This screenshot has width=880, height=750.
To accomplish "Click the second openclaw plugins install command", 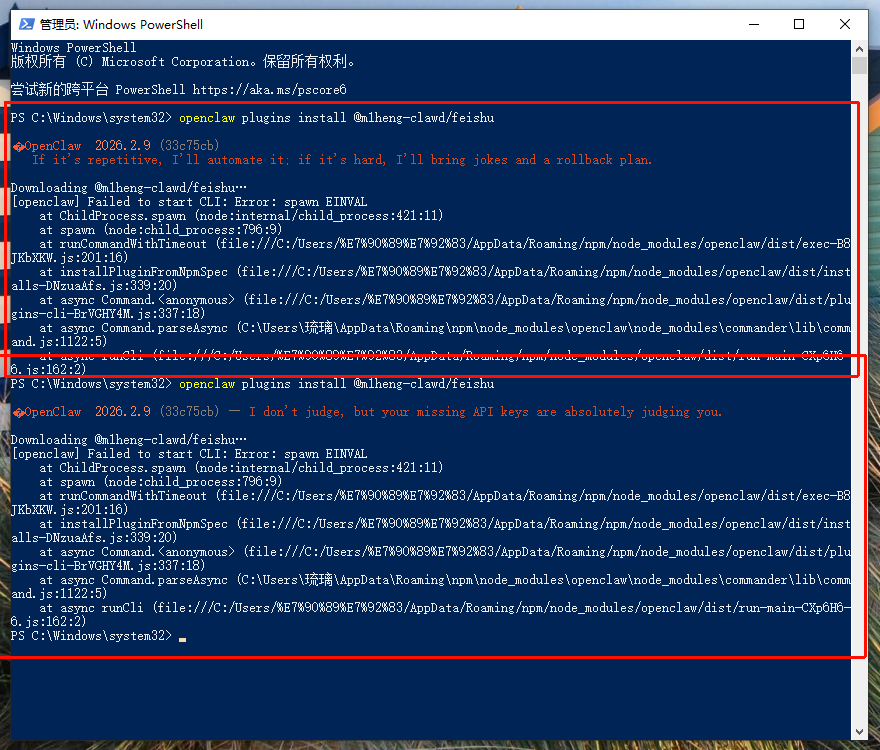I will tap(336, 384).
